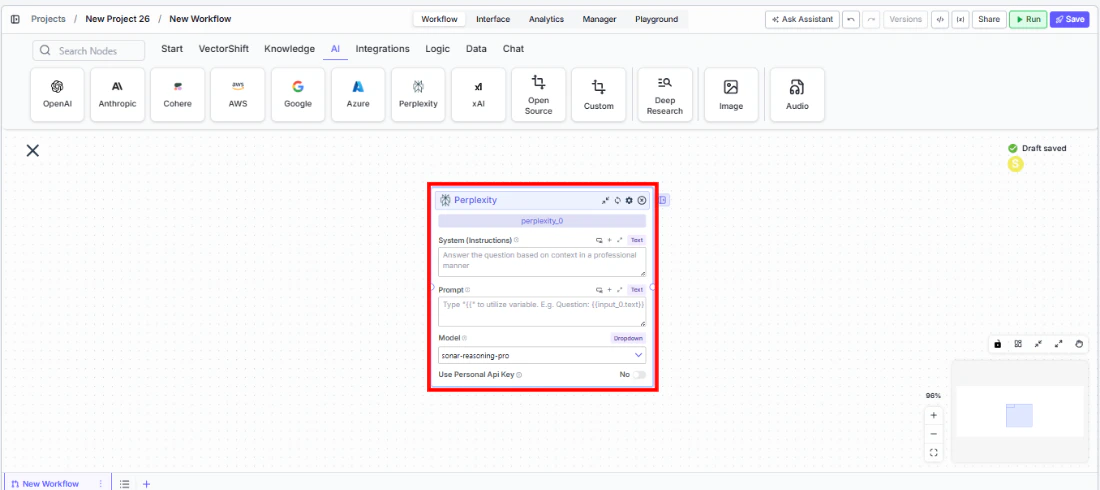Expand the Prompt field
1100x490 pixels.
[x=619, y=289]
